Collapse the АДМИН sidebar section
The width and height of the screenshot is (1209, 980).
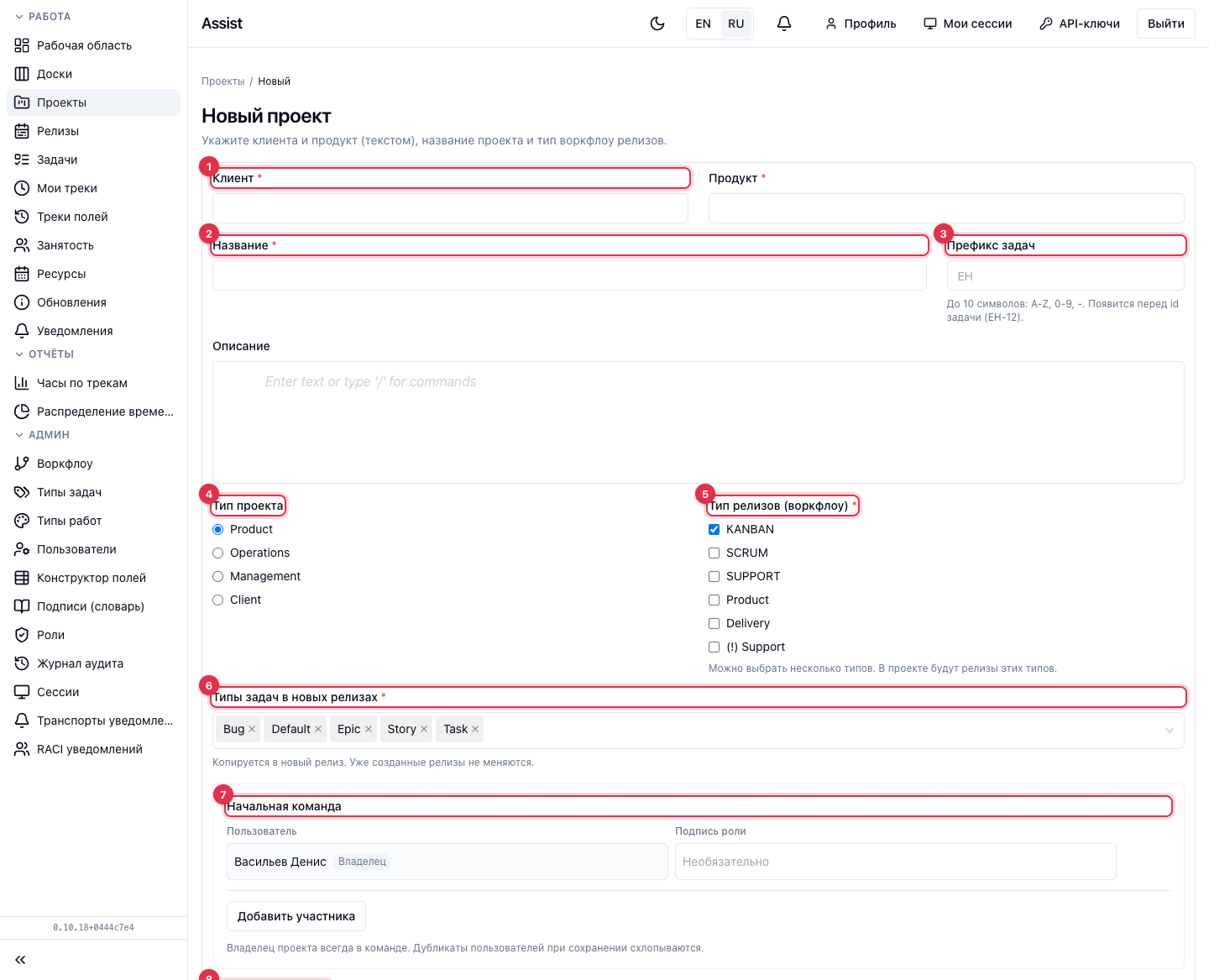[x=42, y=435]
